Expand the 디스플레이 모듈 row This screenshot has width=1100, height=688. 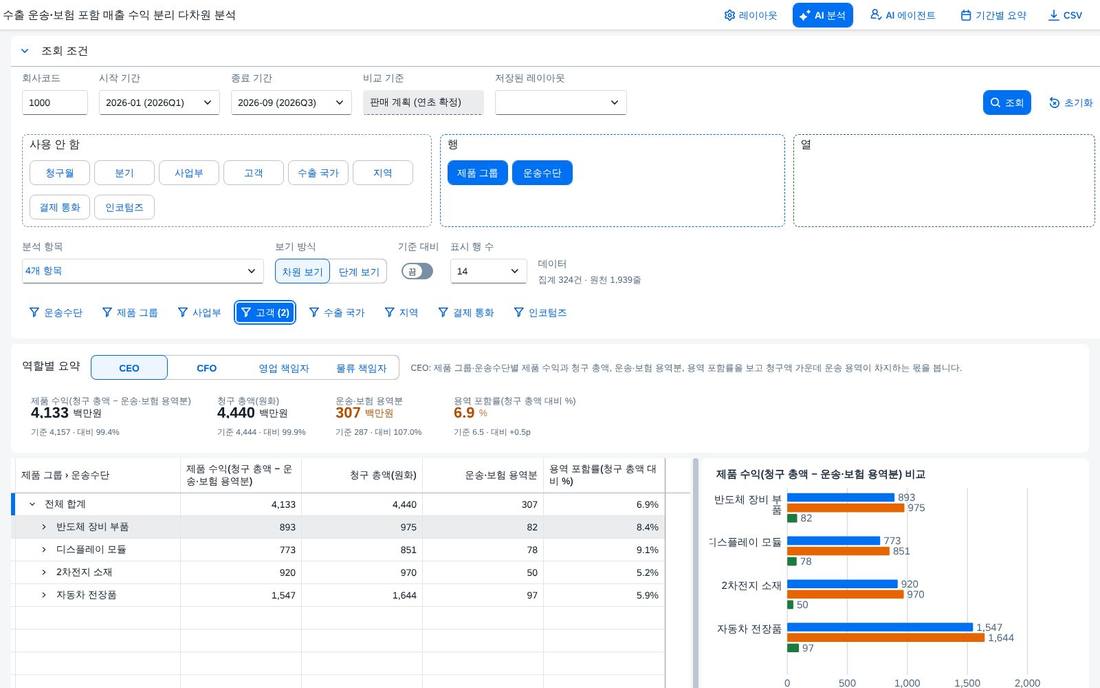pyautogui.click(x=43, y=549)
